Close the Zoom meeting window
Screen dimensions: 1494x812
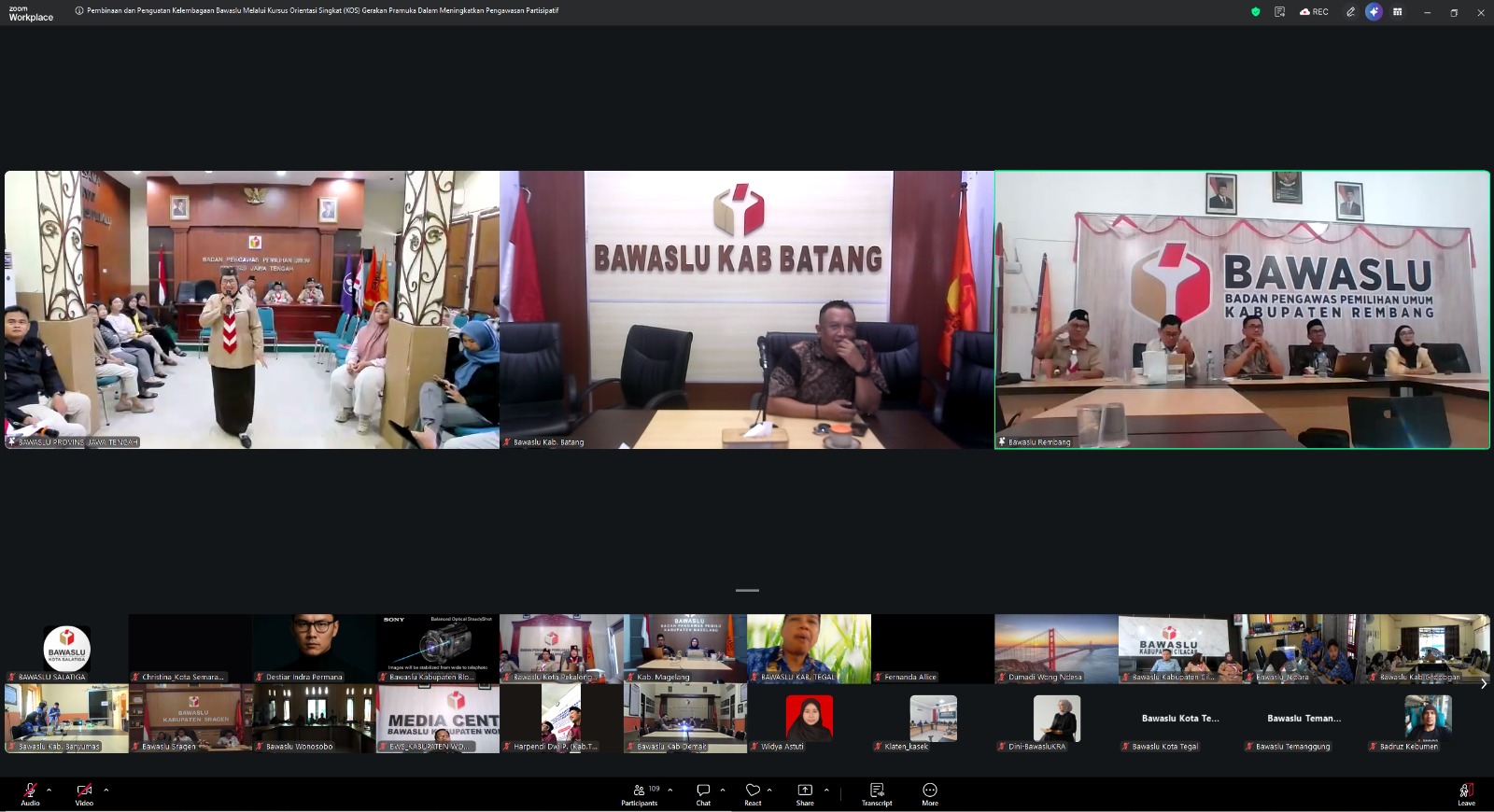1481,12
